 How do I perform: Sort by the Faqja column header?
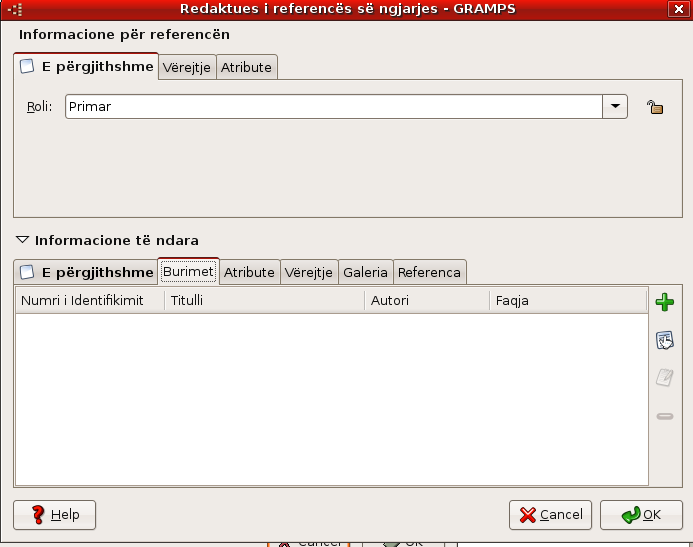tap(568, 300)
